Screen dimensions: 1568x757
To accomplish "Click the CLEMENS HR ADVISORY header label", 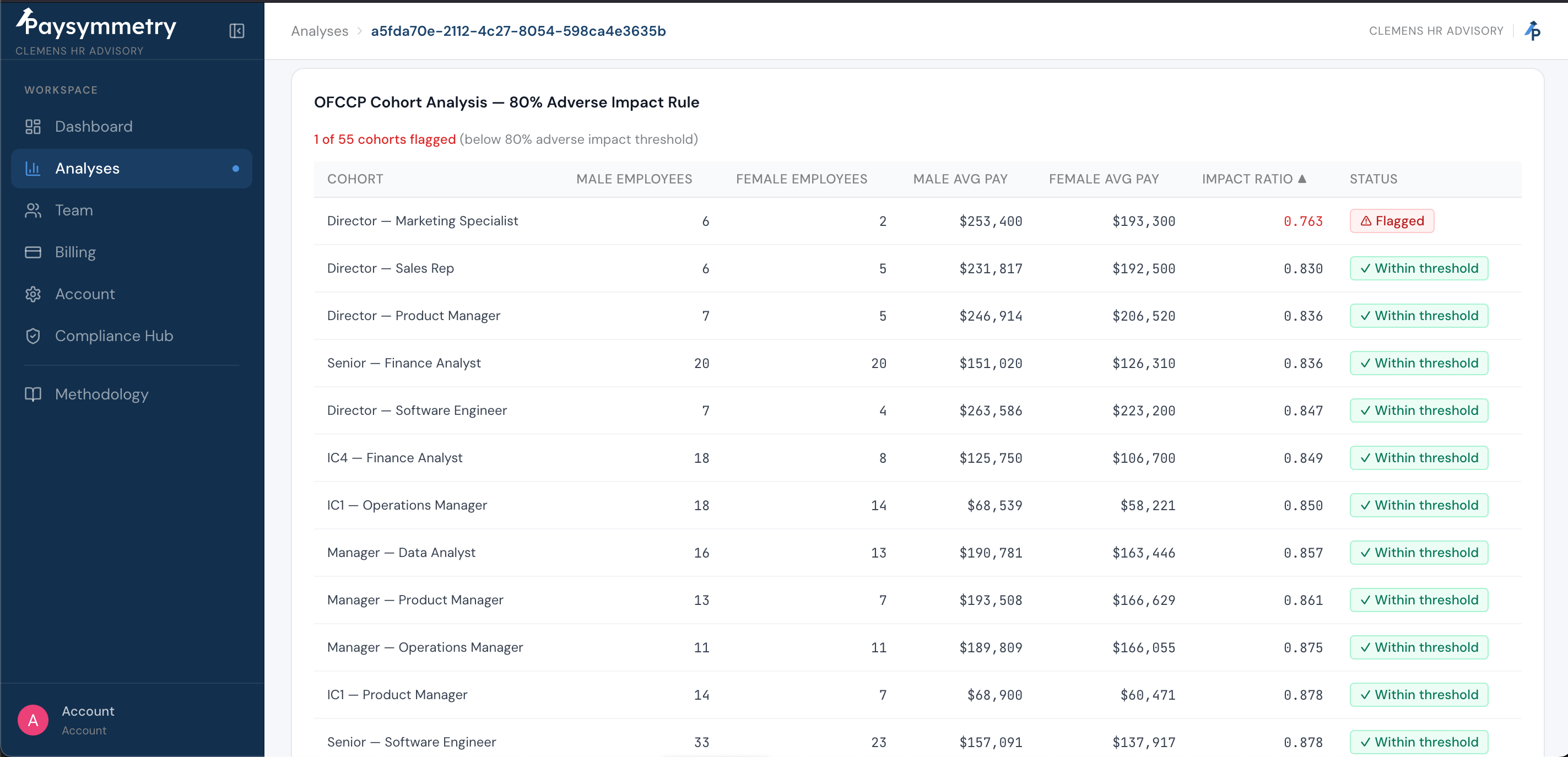I will [1435, 31].
